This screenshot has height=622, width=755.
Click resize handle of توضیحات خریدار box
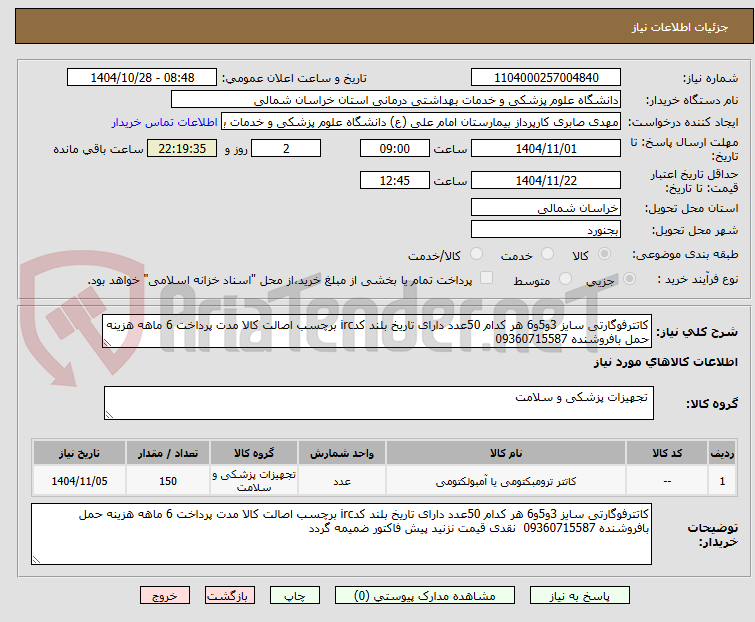[37, 559]
